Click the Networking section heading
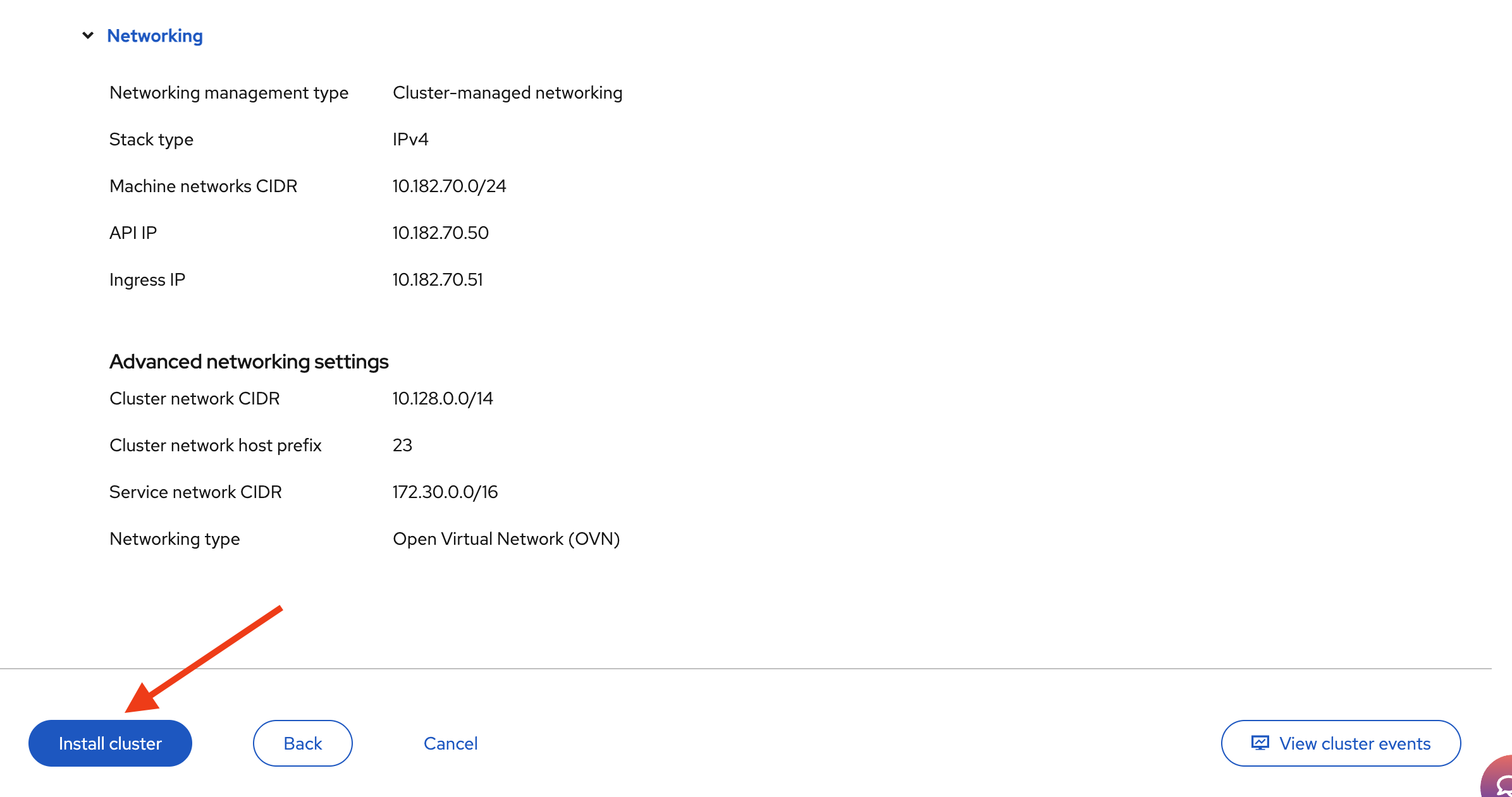 click(155, 36)
